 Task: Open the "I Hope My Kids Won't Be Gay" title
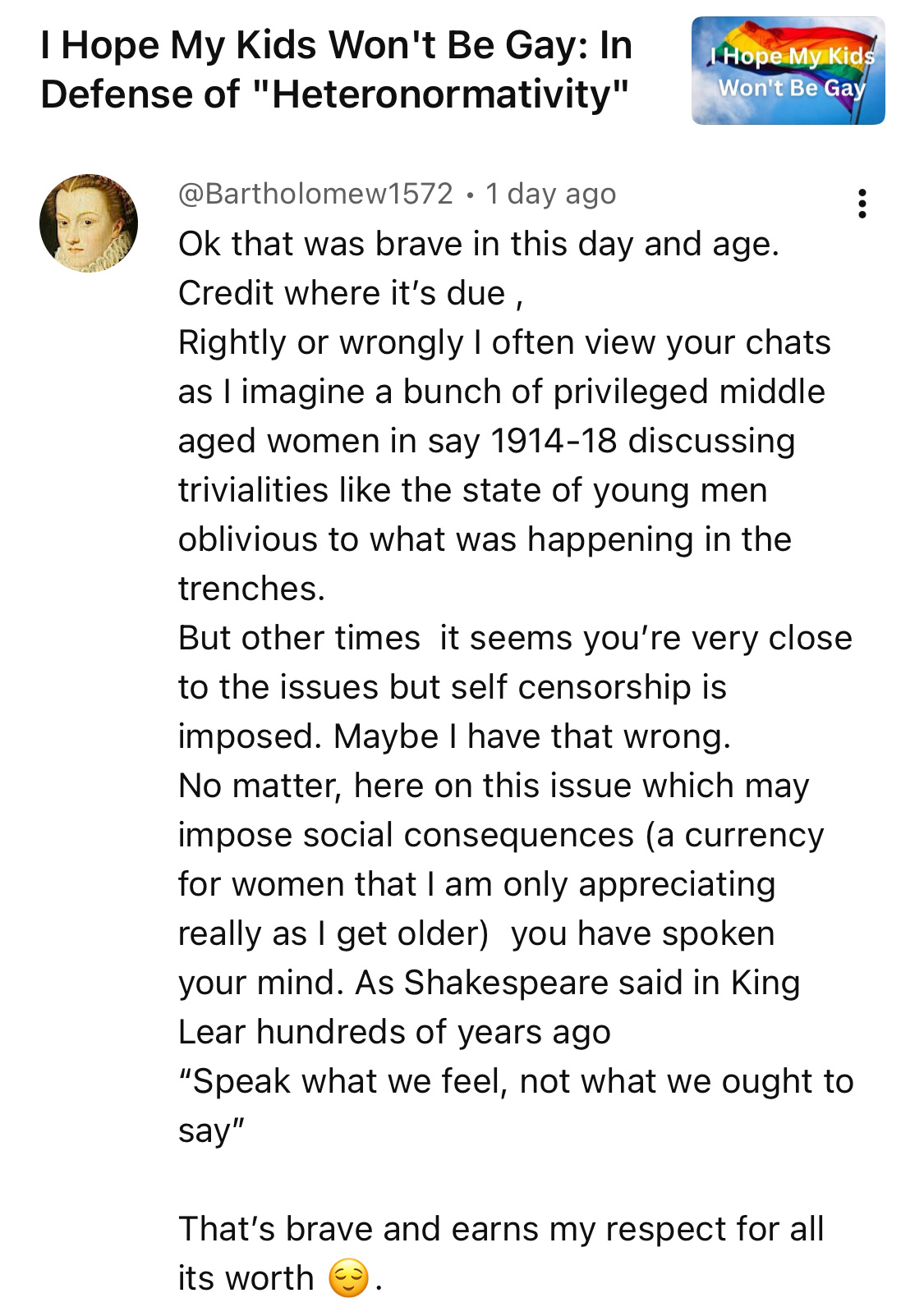(x=336, y=45)
